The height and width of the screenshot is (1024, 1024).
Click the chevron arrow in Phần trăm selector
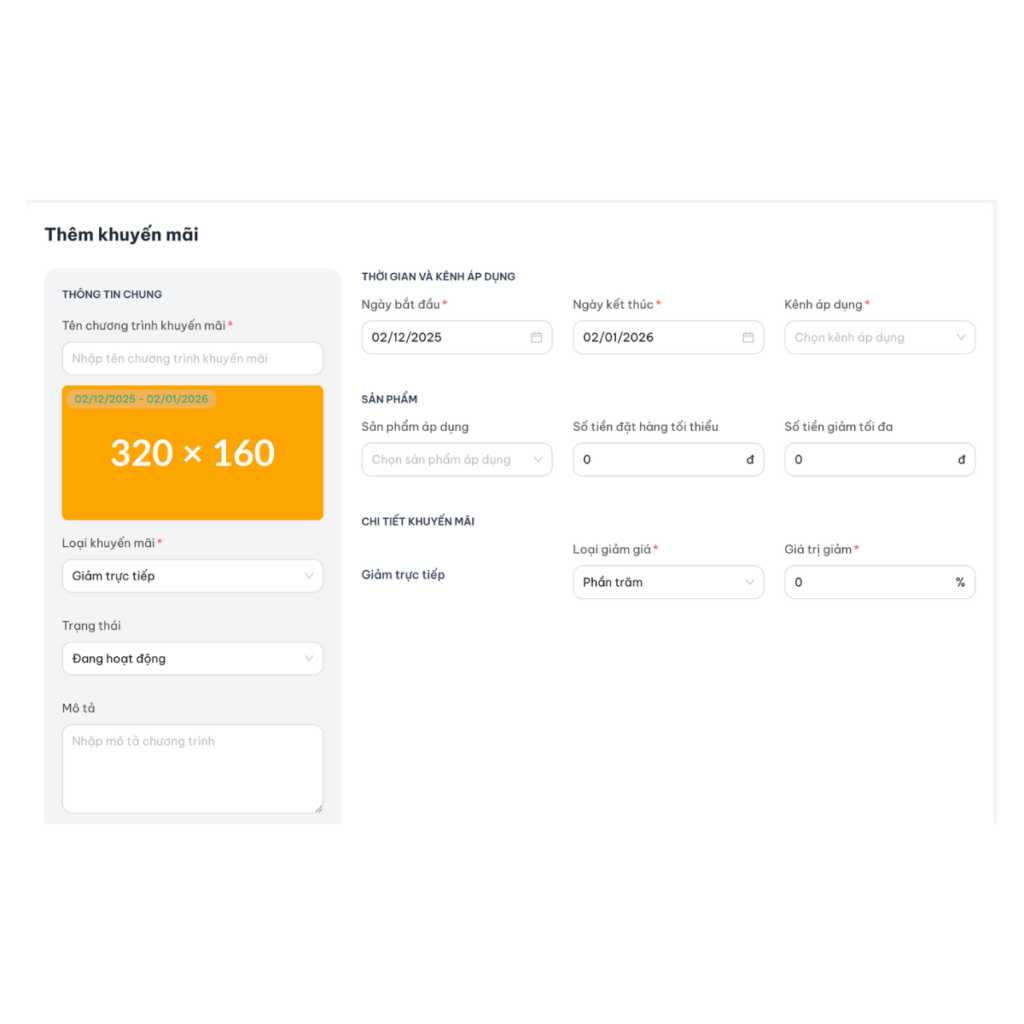[x=750, y=582]
